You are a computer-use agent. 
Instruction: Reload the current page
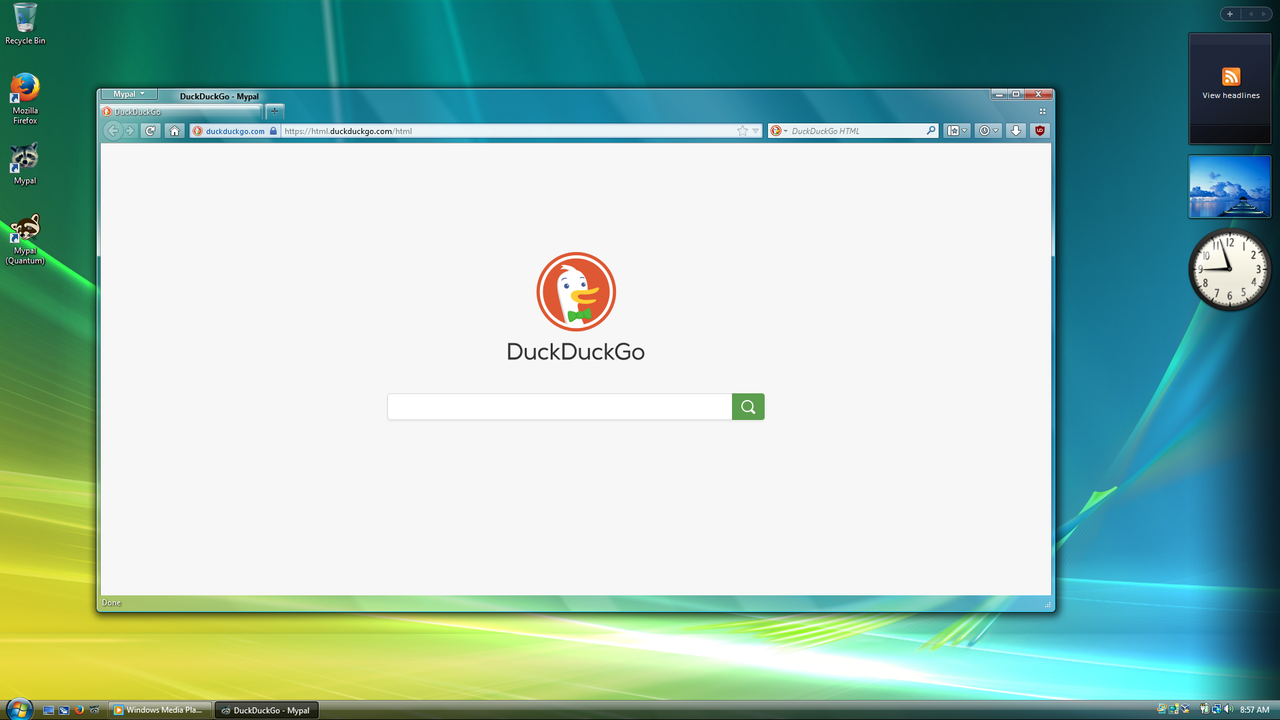[x=151, y=131]
